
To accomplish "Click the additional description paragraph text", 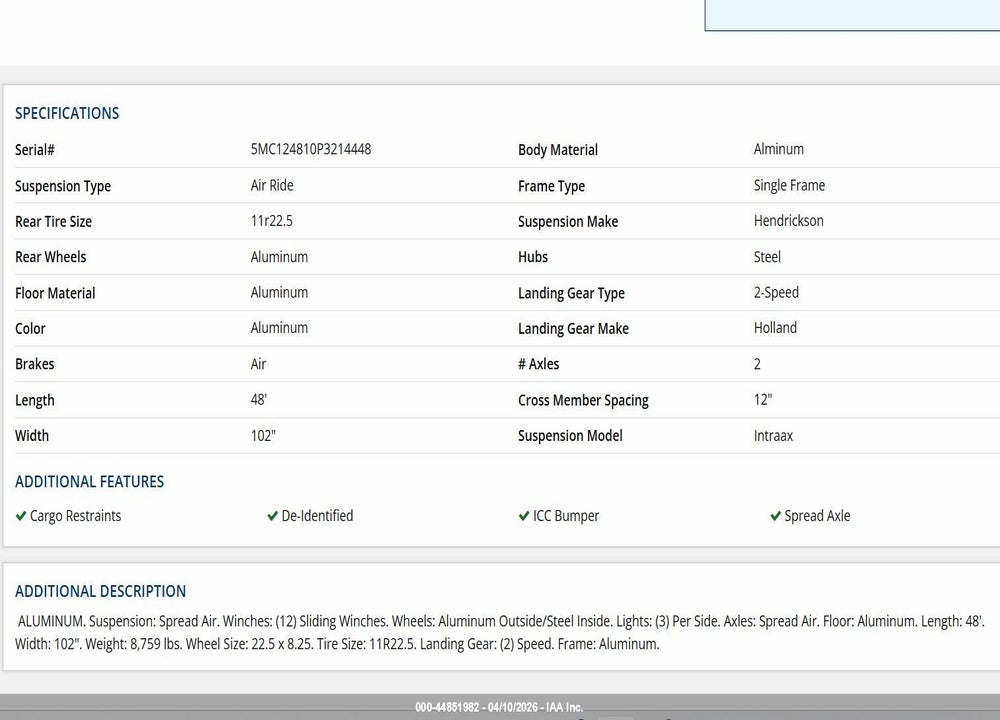I will (x=500, y=633).
